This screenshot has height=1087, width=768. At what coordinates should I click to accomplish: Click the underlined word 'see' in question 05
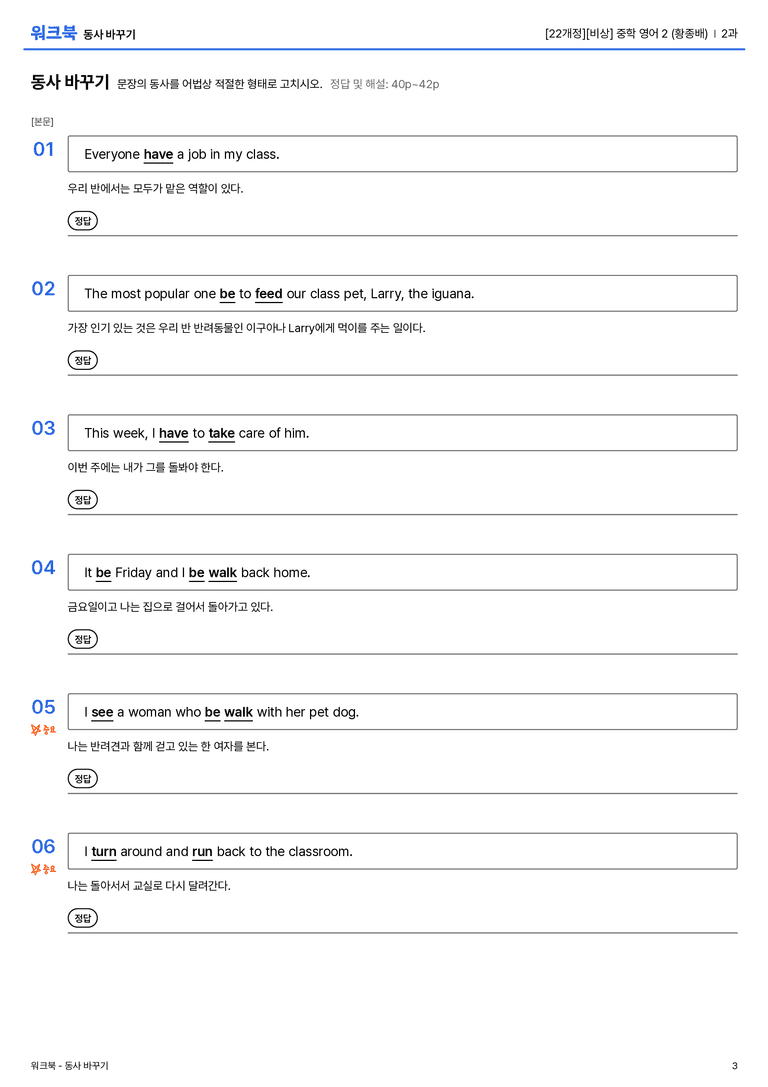[x=102, y=713]
